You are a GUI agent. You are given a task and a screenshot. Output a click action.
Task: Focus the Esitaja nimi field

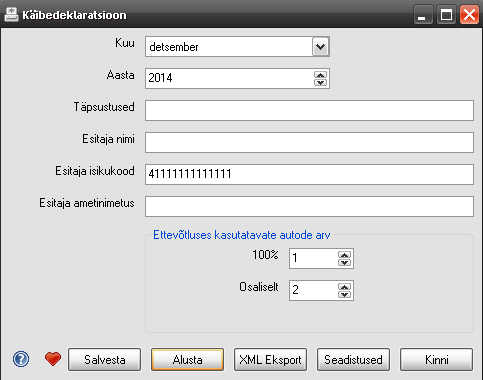[309, 142]
